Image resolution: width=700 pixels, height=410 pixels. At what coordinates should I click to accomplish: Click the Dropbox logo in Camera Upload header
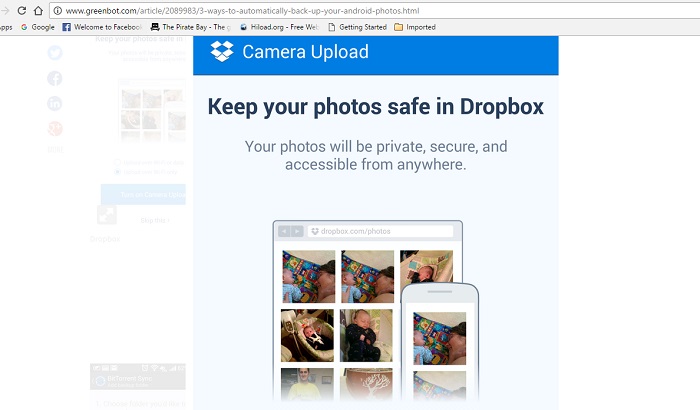[222, 52]
